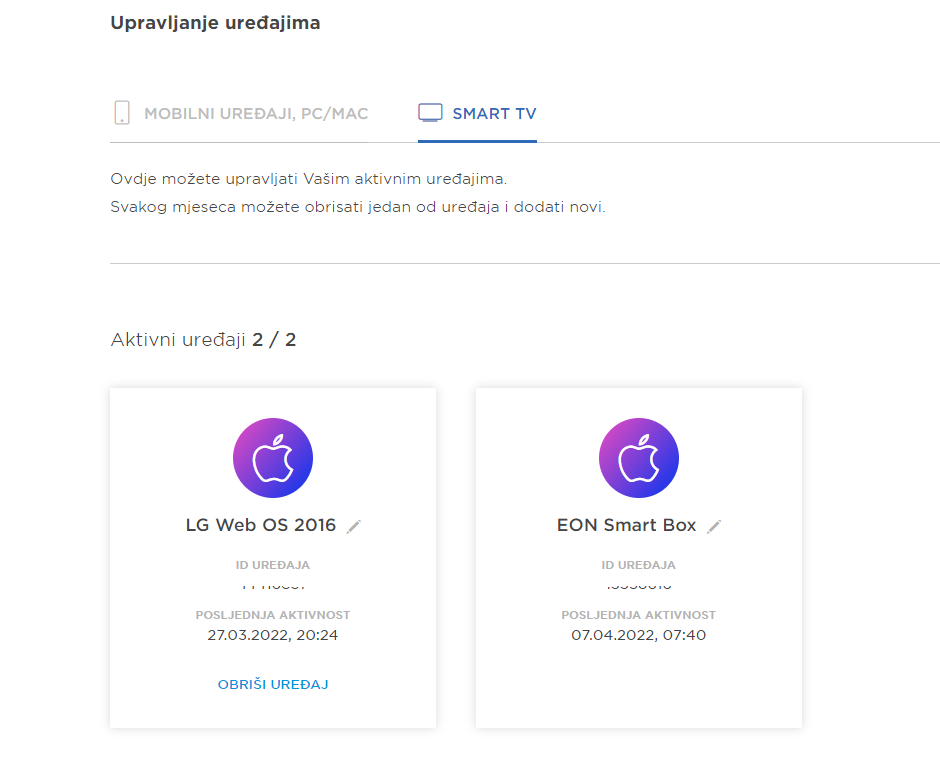Click the Smart TV monitor icon
Screen dimensions: 940x759
[430, 113]
